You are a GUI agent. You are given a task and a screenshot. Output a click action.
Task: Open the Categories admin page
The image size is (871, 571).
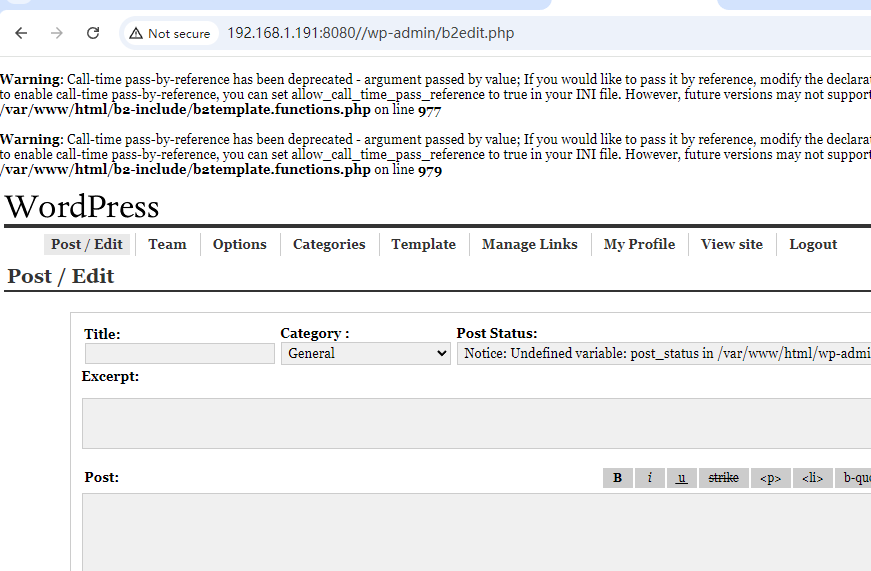[x=329, y=244]
